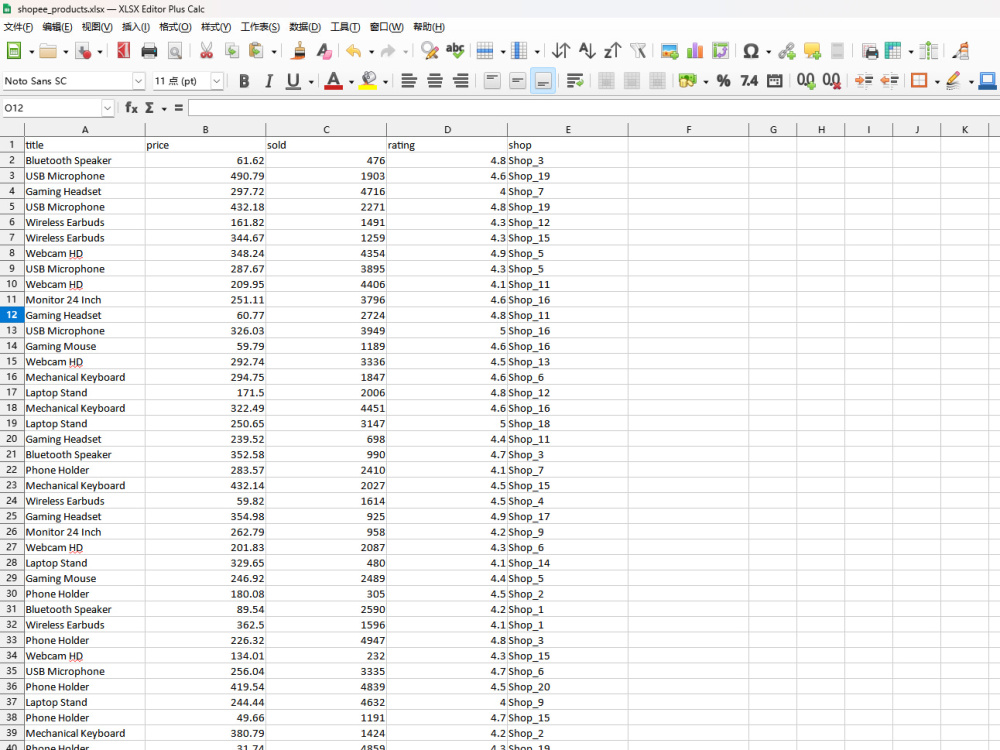Screen dimensions: 1000x750
Task: Format as date calendar icon
Action: click(774, 81)
